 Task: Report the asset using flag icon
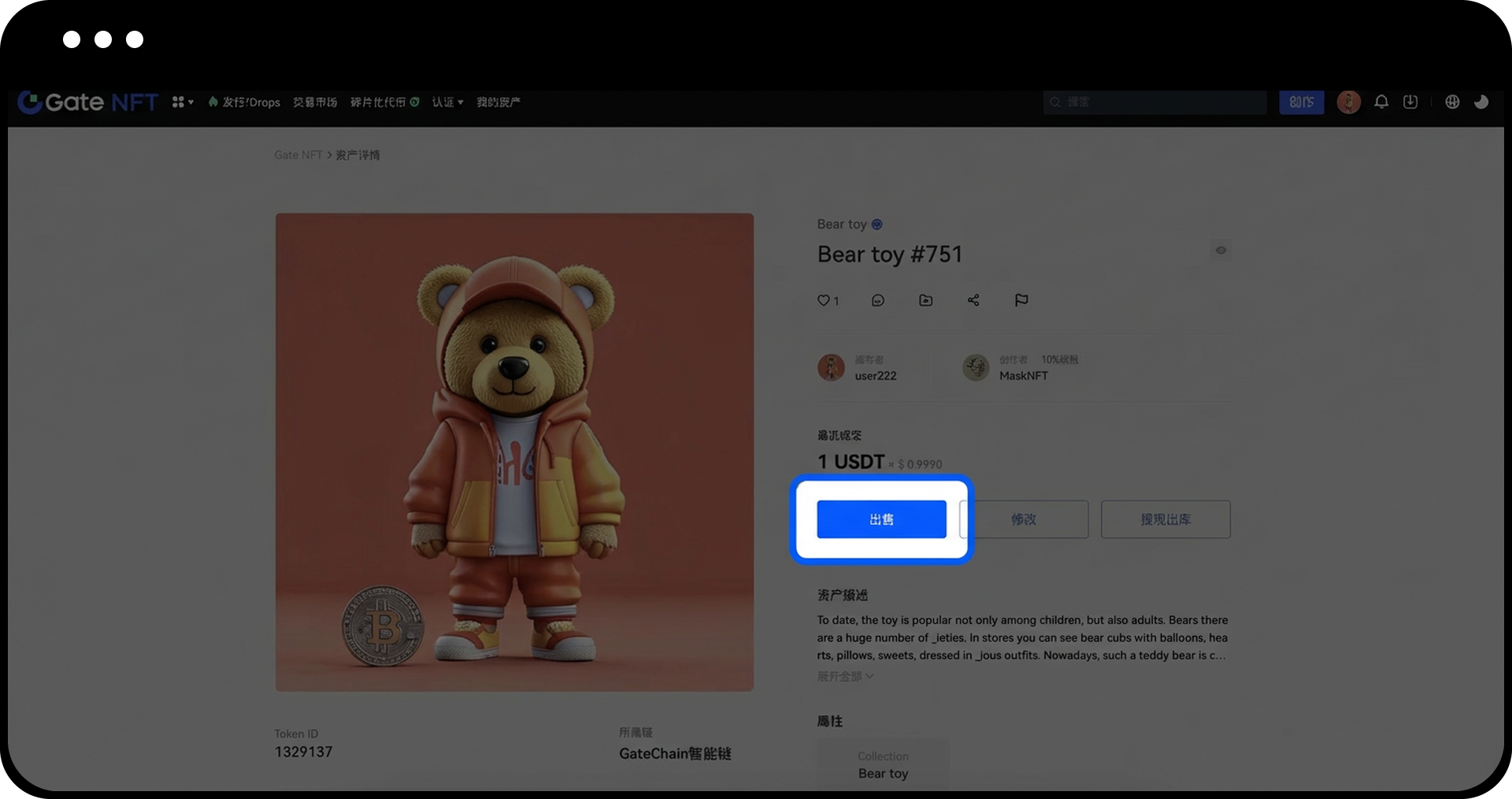point(1021,300)
